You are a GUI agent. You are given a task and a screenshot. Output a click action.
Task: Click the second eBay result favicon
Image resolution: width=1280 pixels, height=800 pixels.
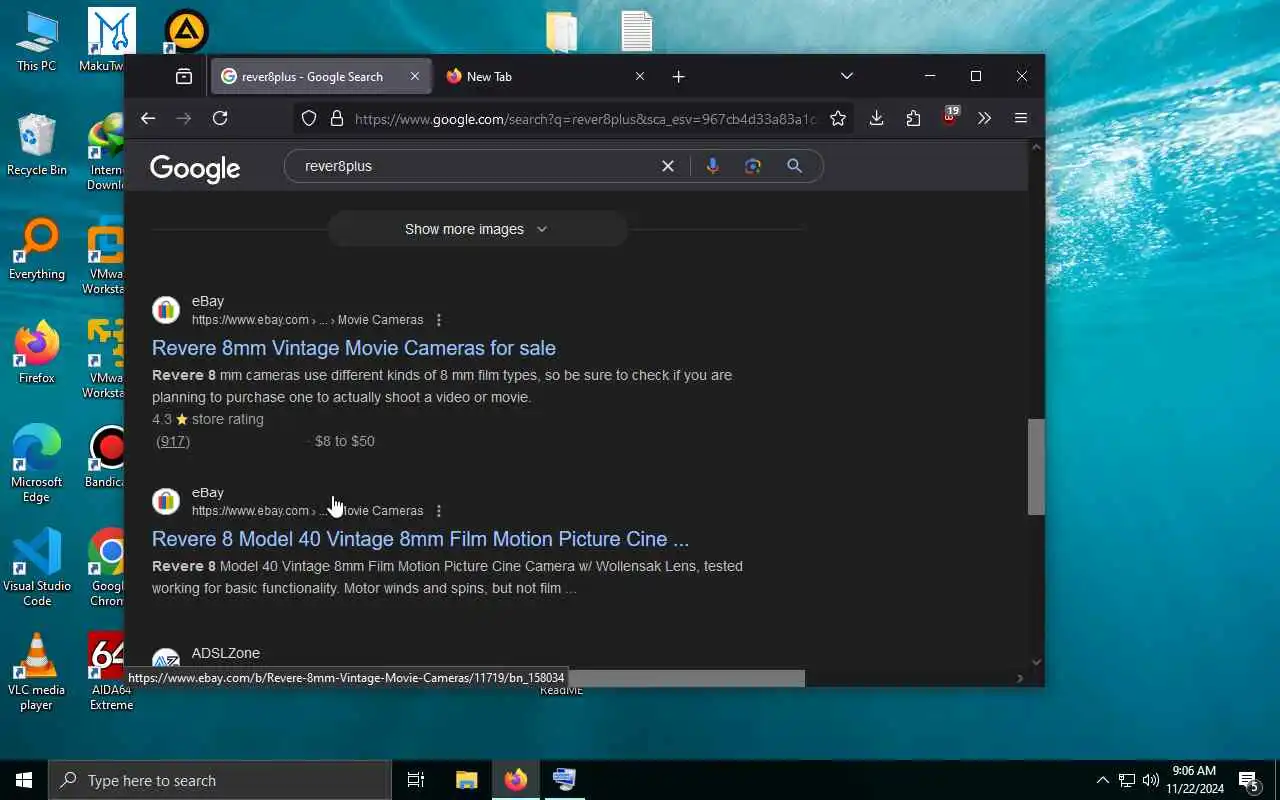[166, 501]
